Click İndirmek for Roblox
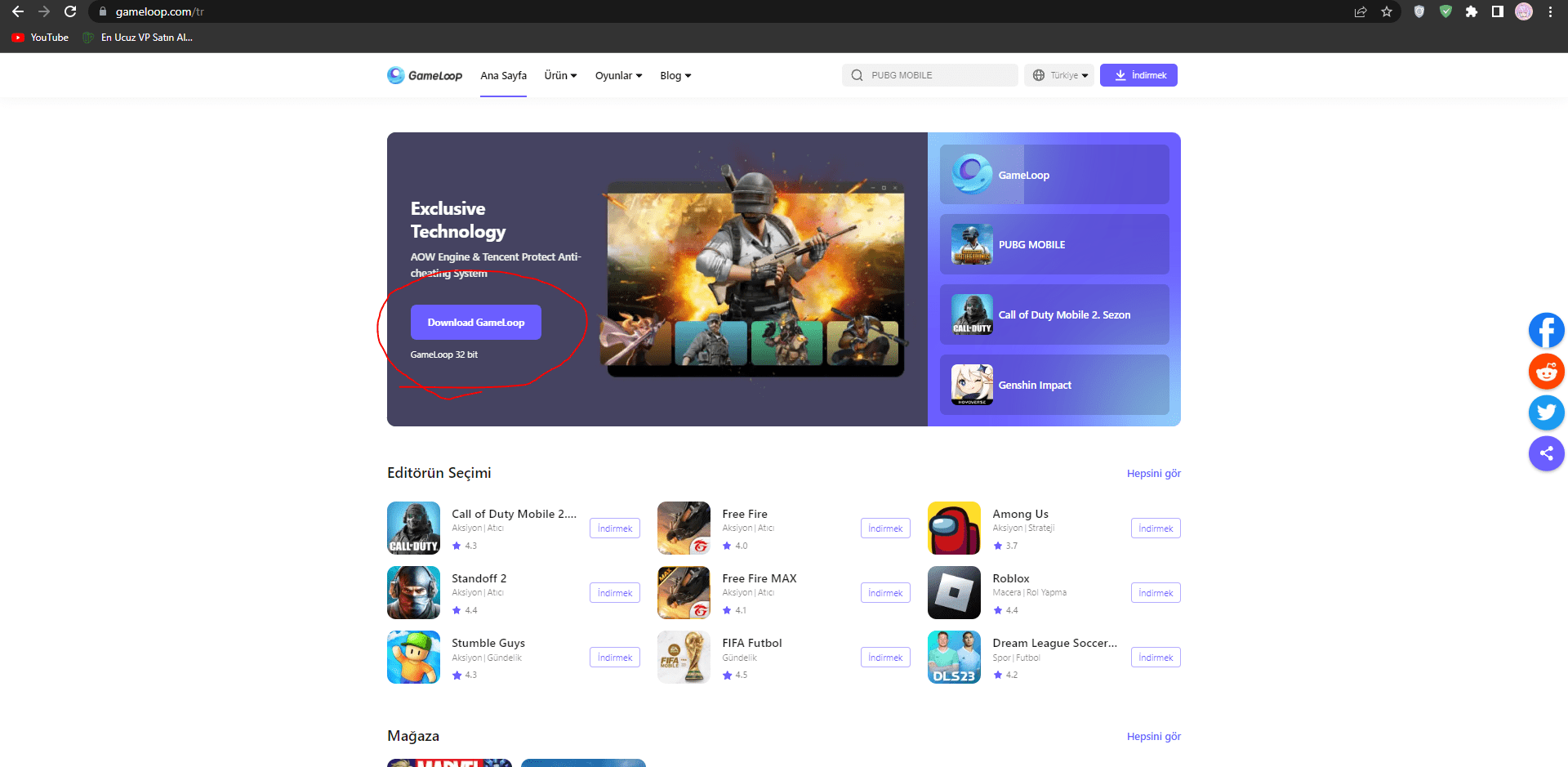Viewport: 1568px width, 767px height. click(x=1156, y=593)
